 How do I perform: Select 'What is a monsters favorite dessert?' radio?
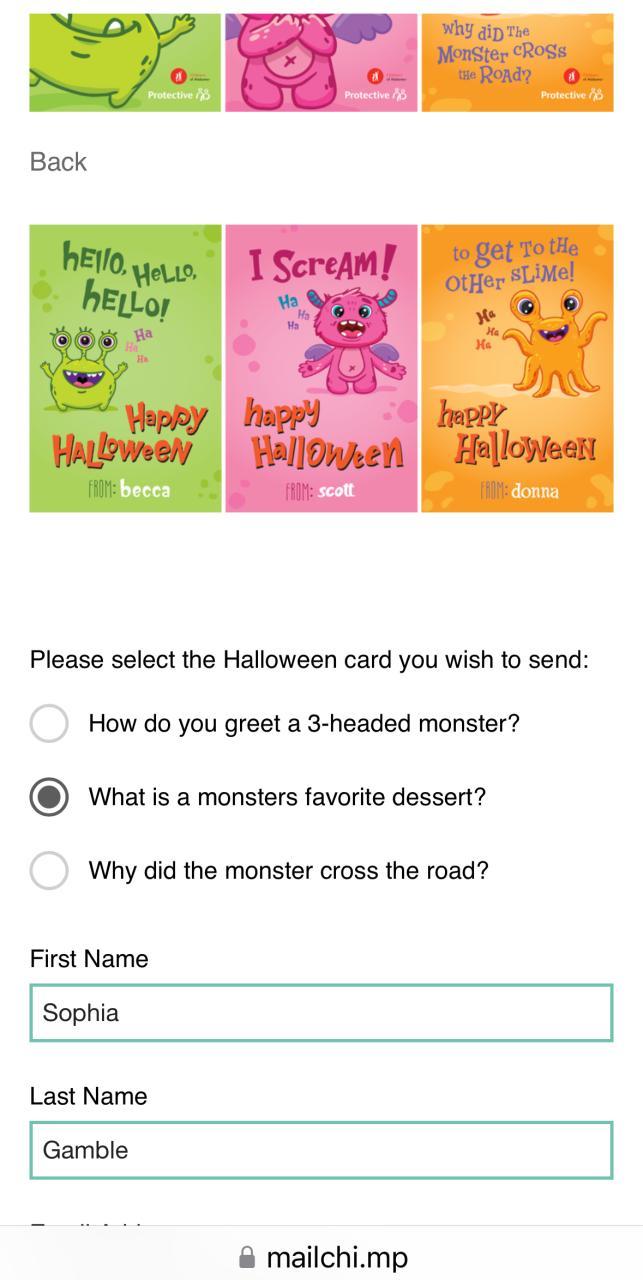point(49,797)
